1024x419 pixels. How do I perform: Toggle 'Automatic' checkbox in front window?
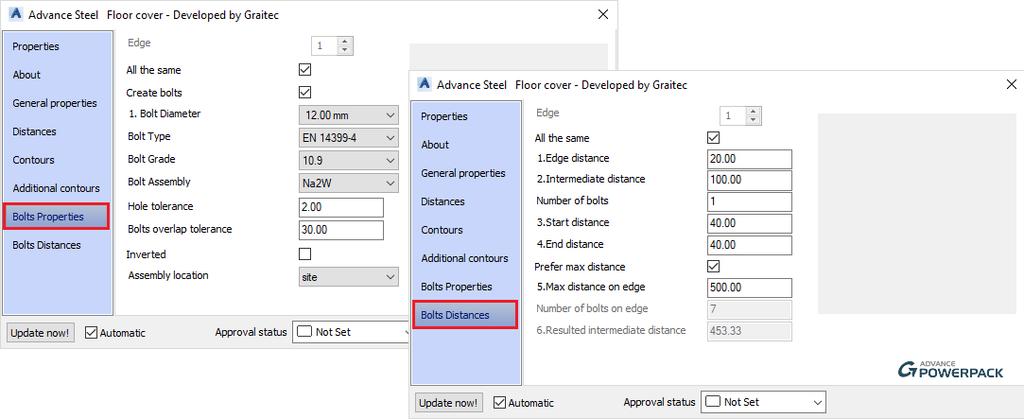(x=500, y=402)
